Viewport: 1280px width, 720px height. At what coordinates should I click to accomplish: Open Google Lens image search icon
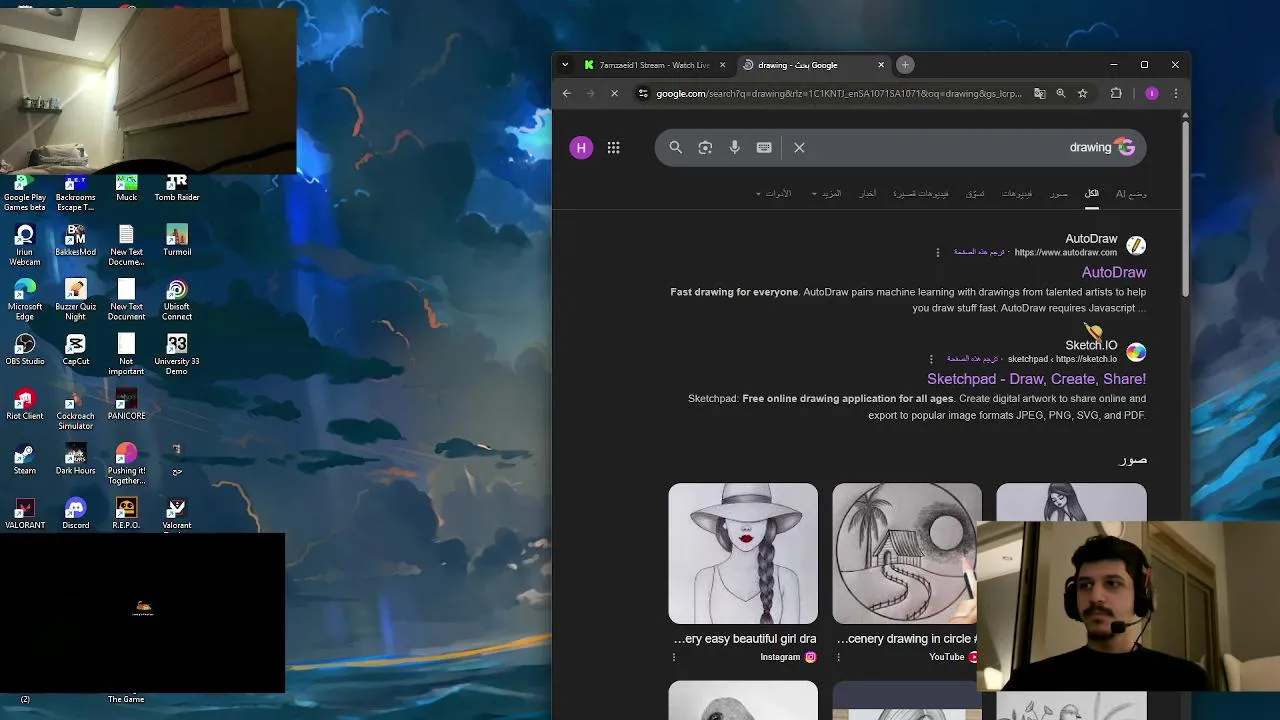point(705,147)
